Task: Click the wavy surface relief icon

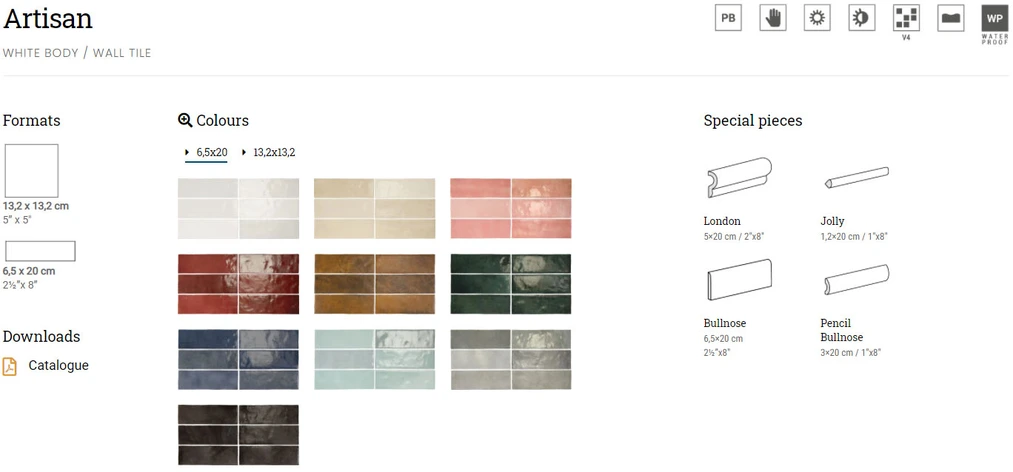Action: (x=951, y=18)
